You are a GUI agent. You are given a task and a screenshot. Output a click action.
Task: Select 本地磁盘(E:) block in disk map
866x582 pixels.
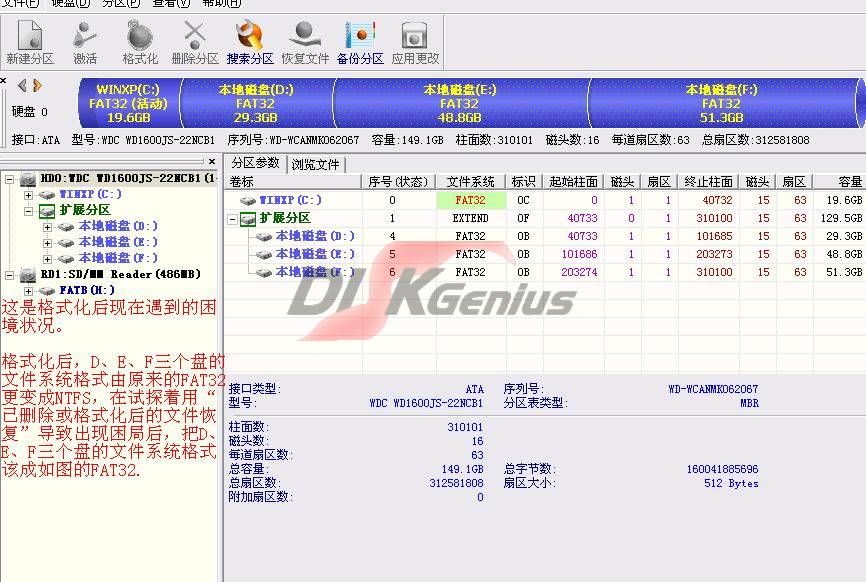coord(460,103)
